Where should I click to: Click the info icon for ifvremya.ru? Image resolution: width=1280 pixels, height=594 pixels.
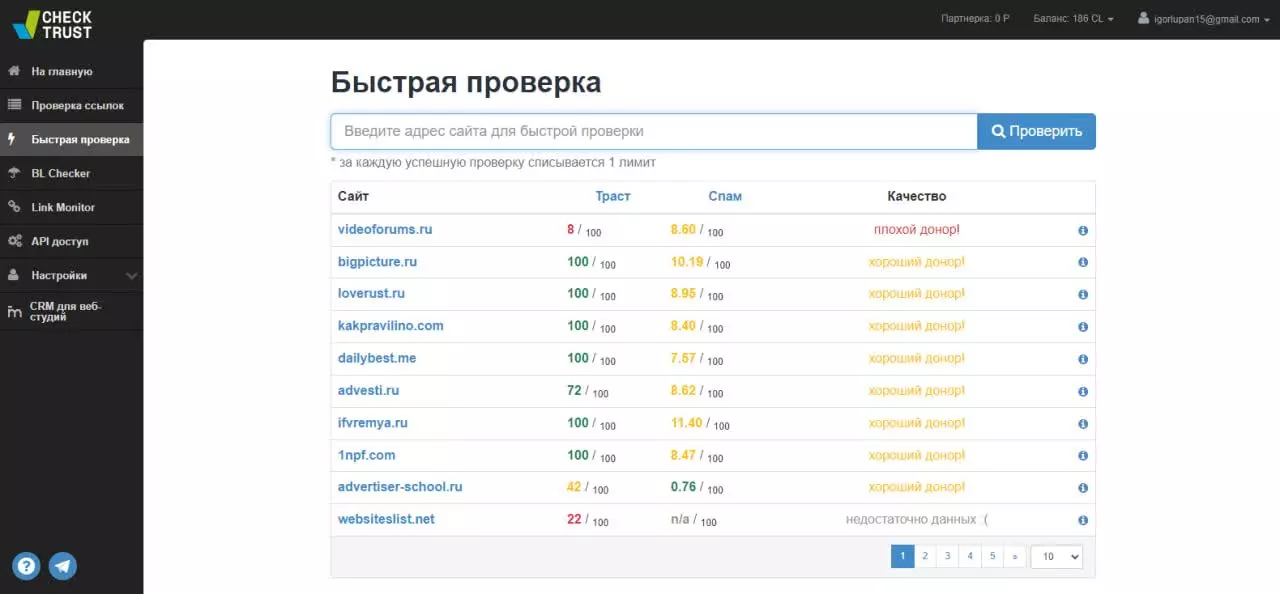tap(1083, 424)
